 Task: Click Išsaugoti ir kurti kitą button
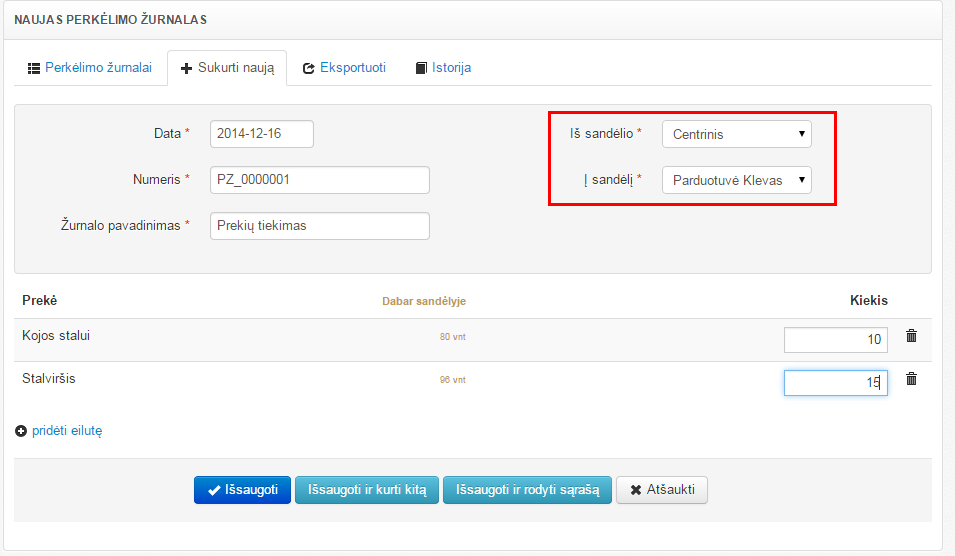367,490
